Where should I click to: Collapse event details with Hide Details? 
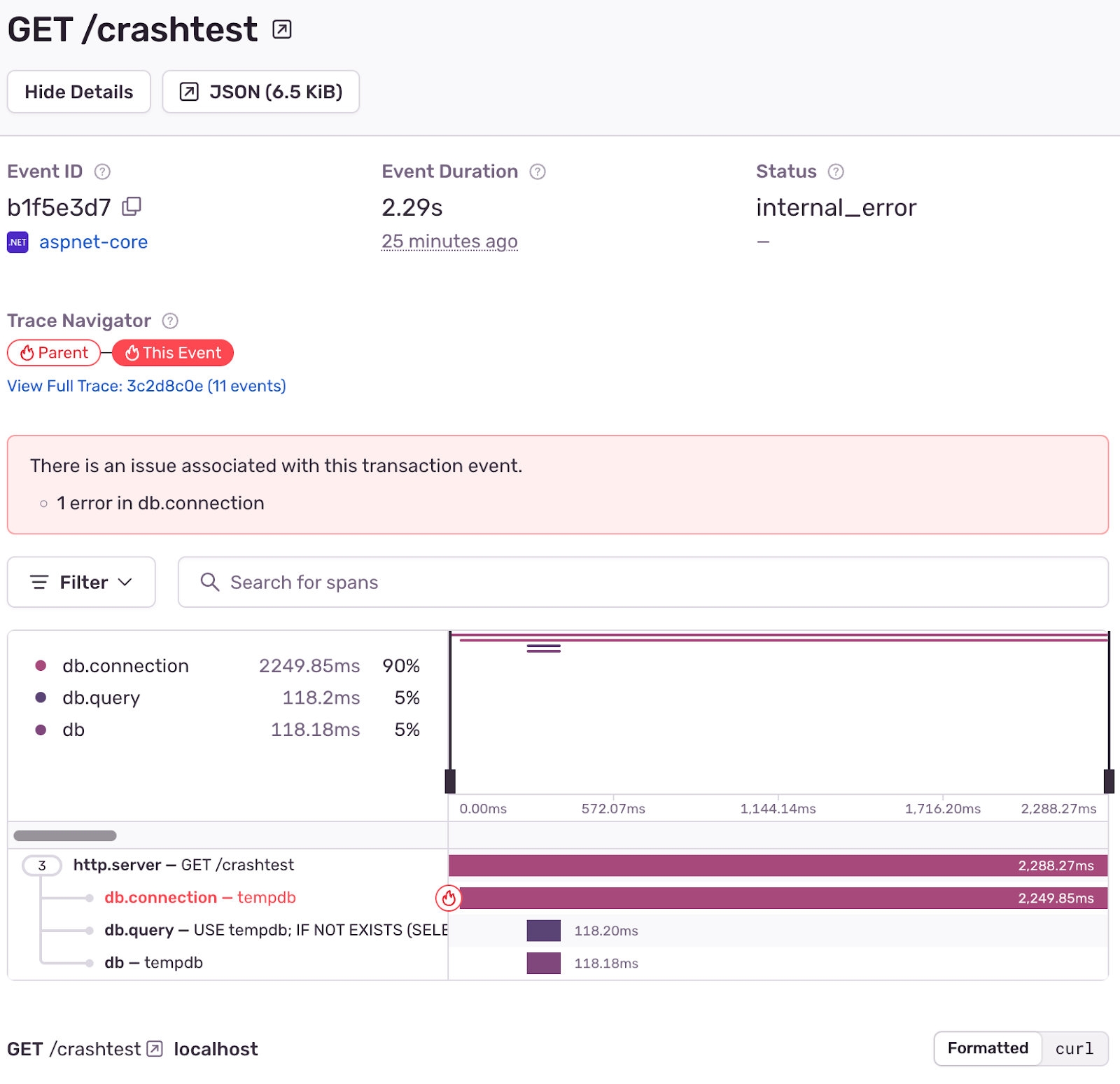[x=78, y=91]
